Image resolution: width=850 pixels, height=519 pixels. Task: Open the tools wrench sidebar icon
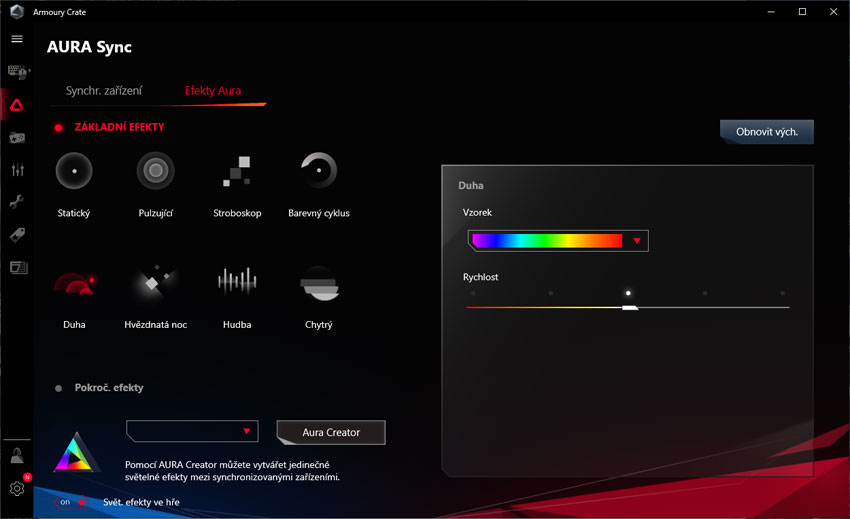pyautogui.click(x=17, y=202)
